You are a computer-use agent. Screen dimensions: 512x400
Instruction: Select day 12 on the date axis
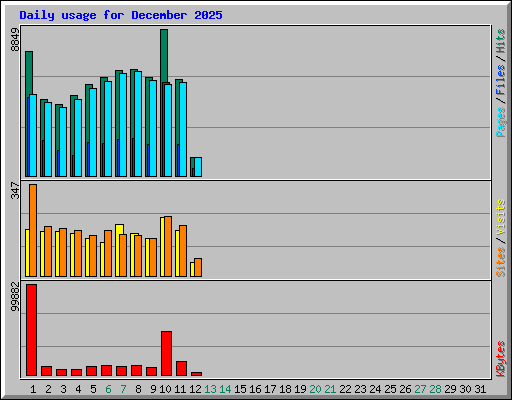tap(195, 389)
